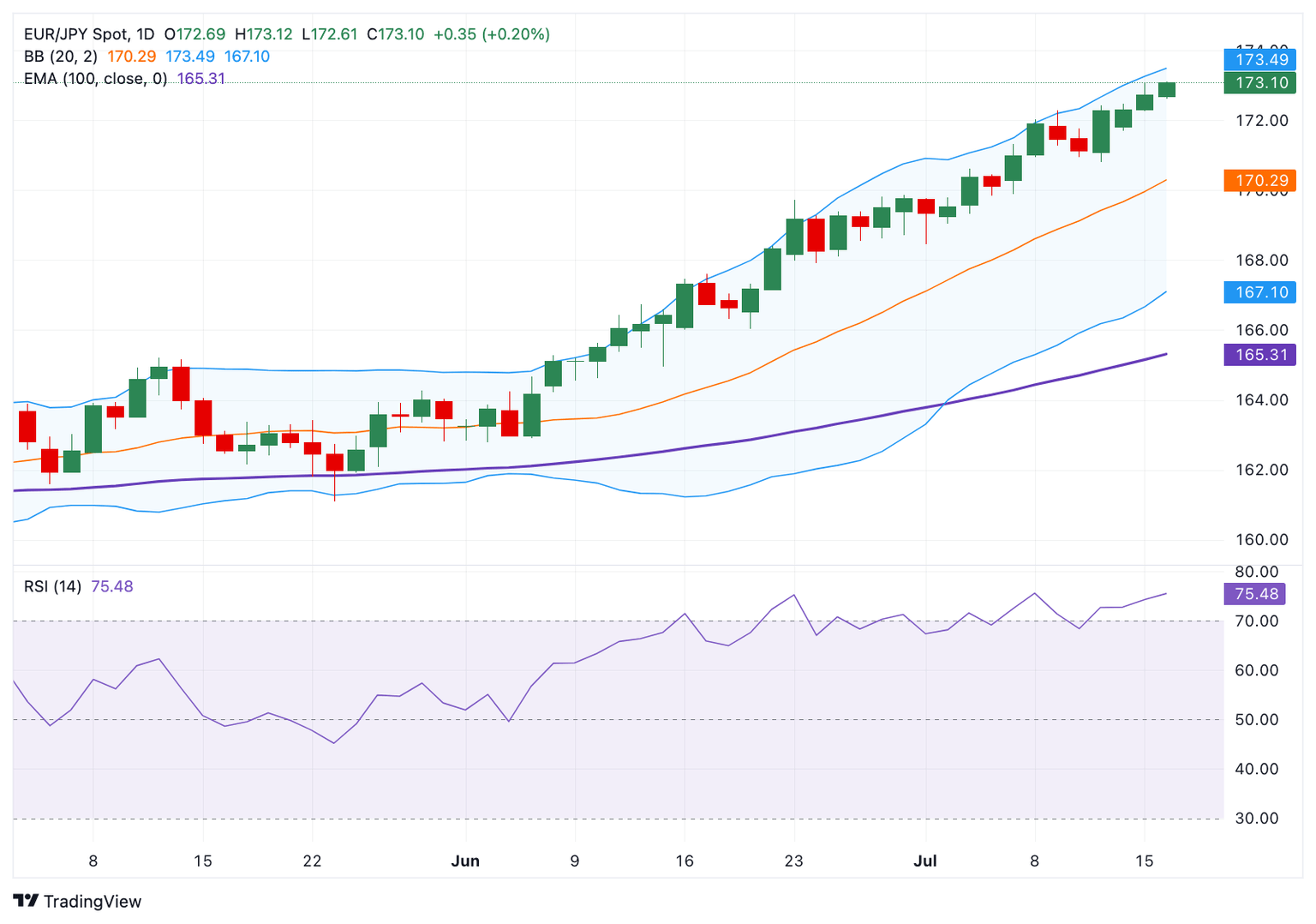The image size is (1316, 924).
Task: Click the green 173.10 current price tag
Action: point(1259,83)
